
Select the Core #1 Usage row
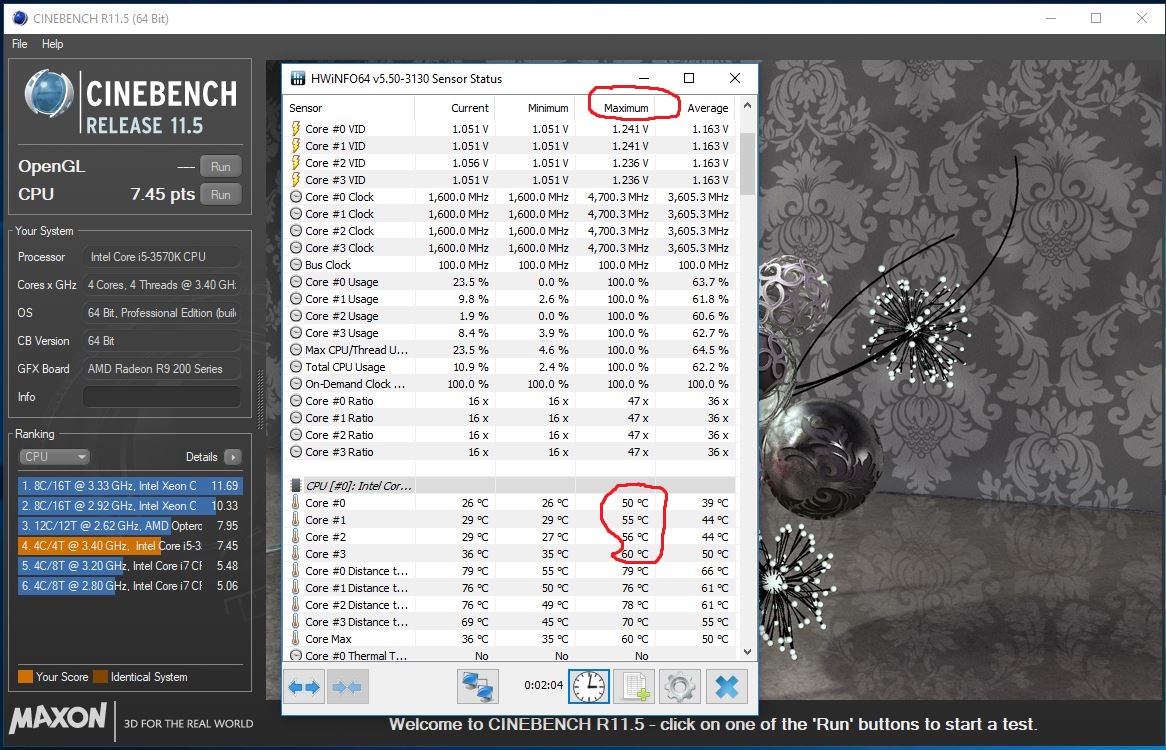509,299
